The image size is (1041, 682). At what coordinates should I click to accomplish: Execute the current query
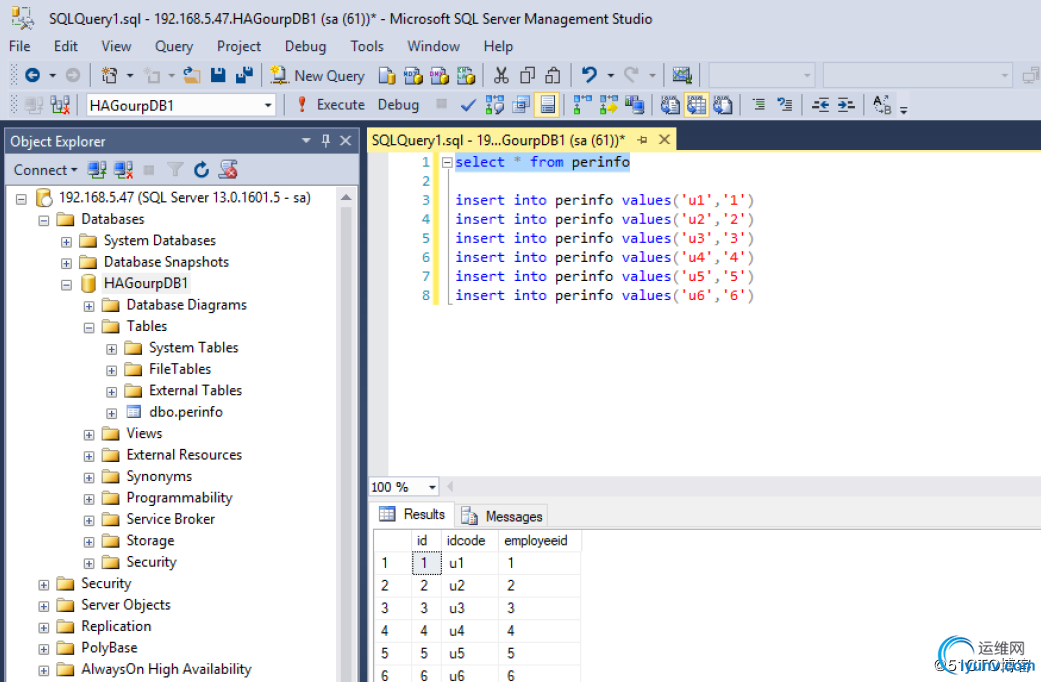(331, 105)
